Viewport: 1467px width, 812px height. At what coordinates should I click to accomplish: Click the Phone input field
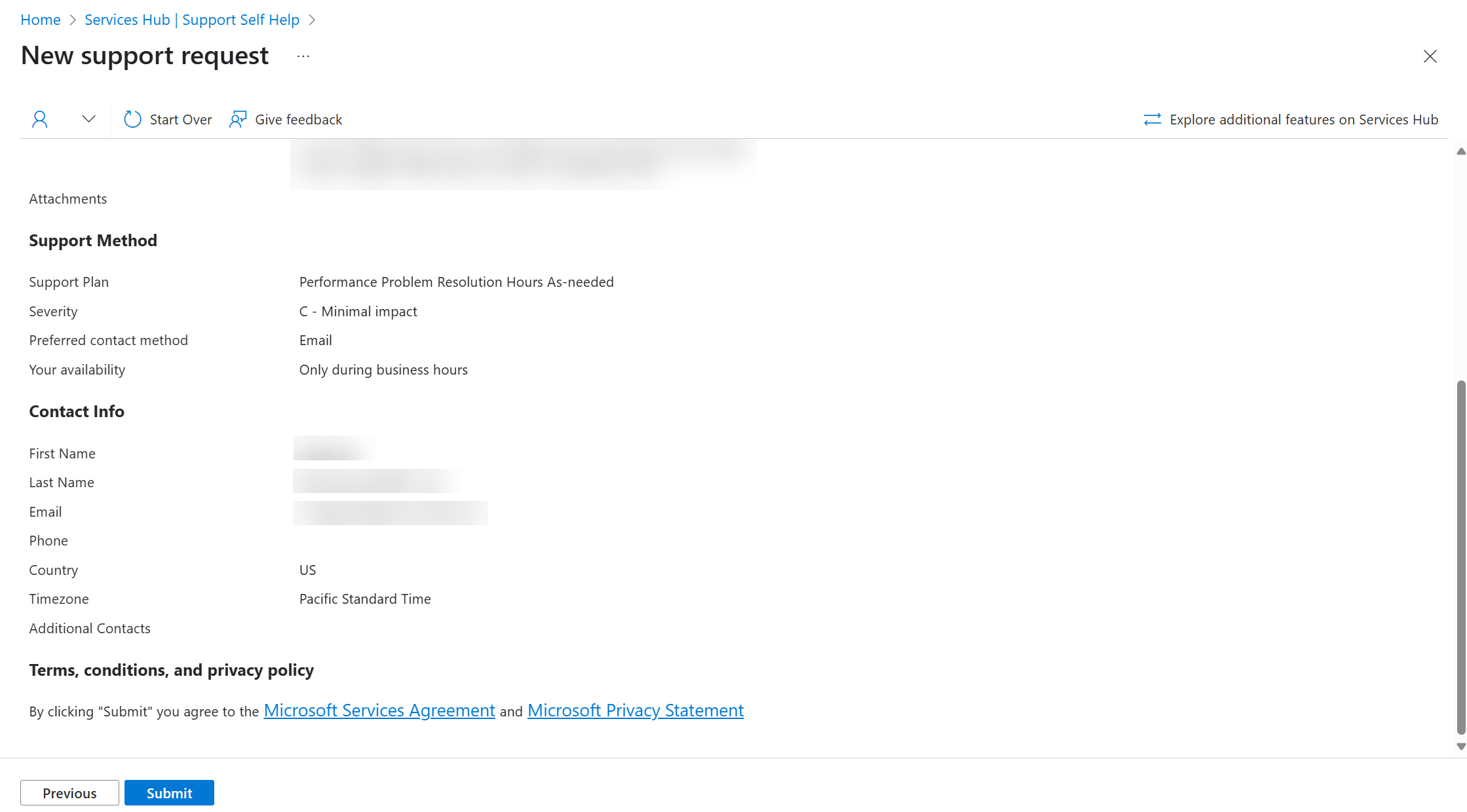pos(390,540)
